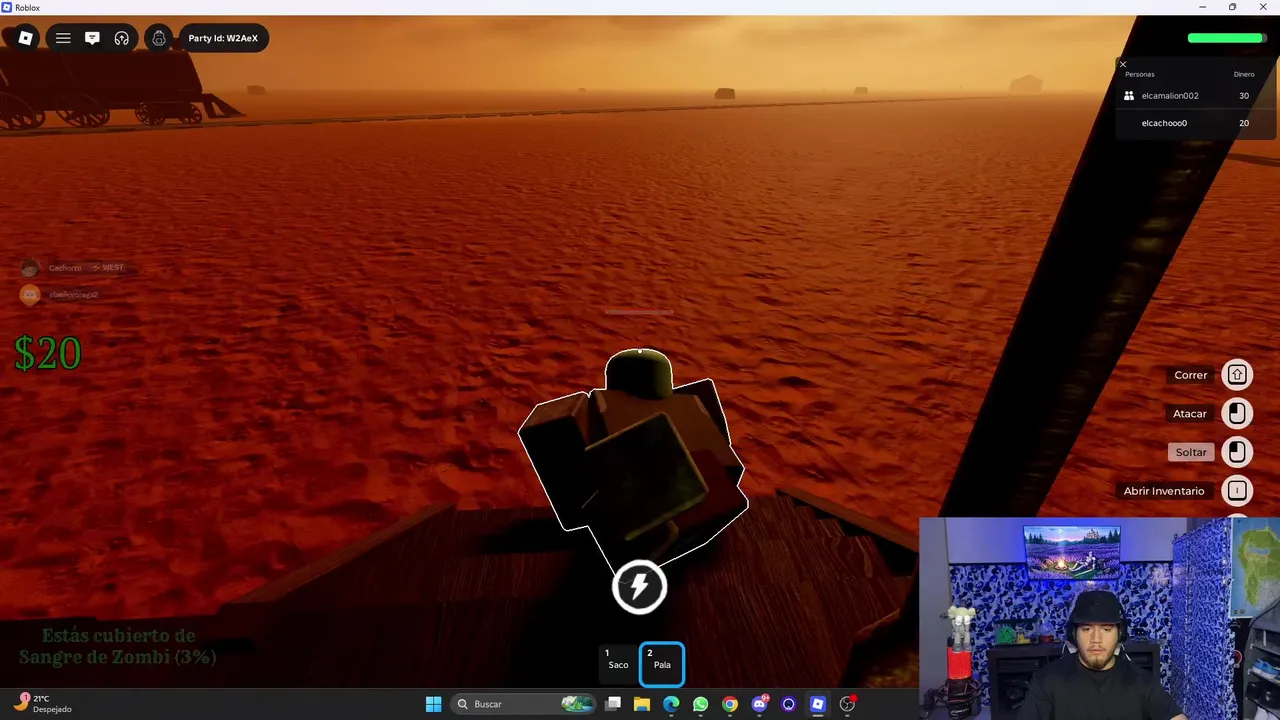Click the streamer webcam overlay

[1099, 618]
